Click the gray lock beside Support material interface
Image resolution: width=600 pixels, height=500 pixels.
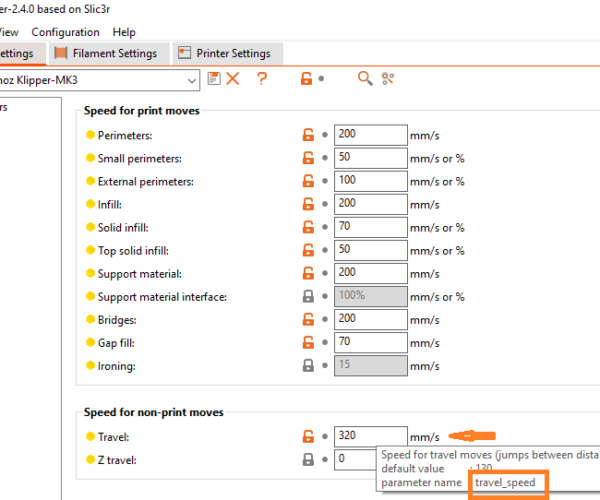309,297
